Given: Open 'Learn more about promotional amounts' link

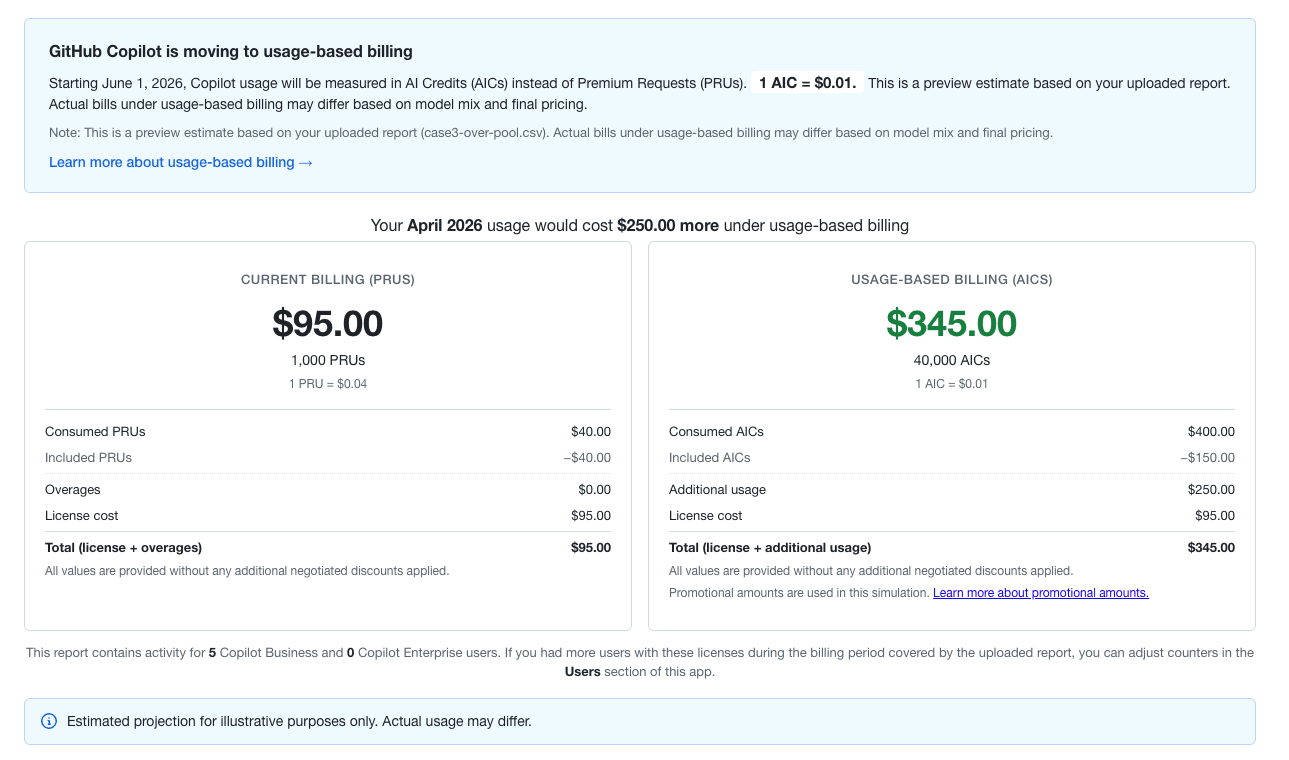Looking at the screenshot, I should (x=1041, y=593).
